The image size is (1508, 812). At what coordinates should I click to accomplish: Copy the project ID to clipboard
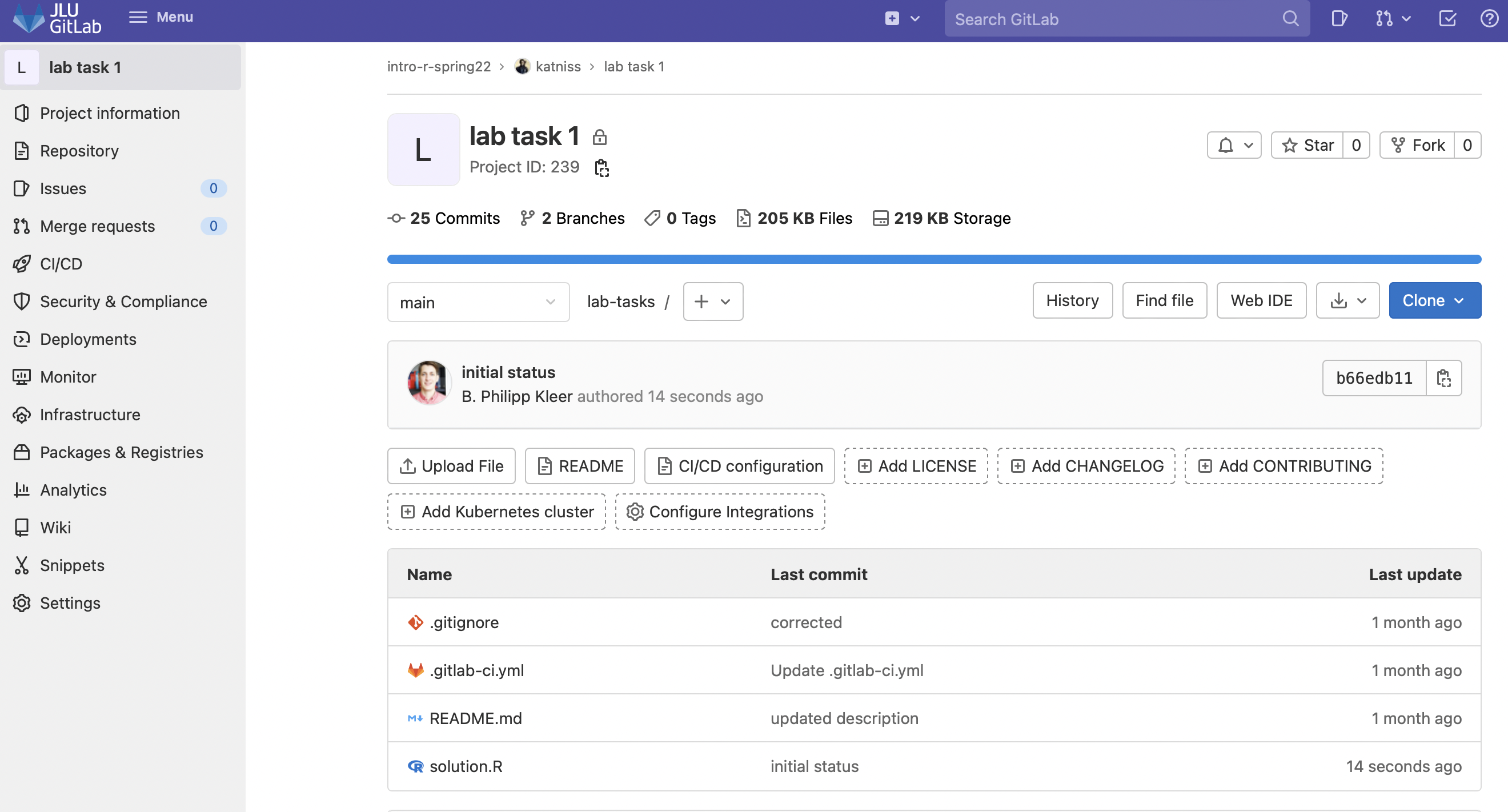pos(602,168)
